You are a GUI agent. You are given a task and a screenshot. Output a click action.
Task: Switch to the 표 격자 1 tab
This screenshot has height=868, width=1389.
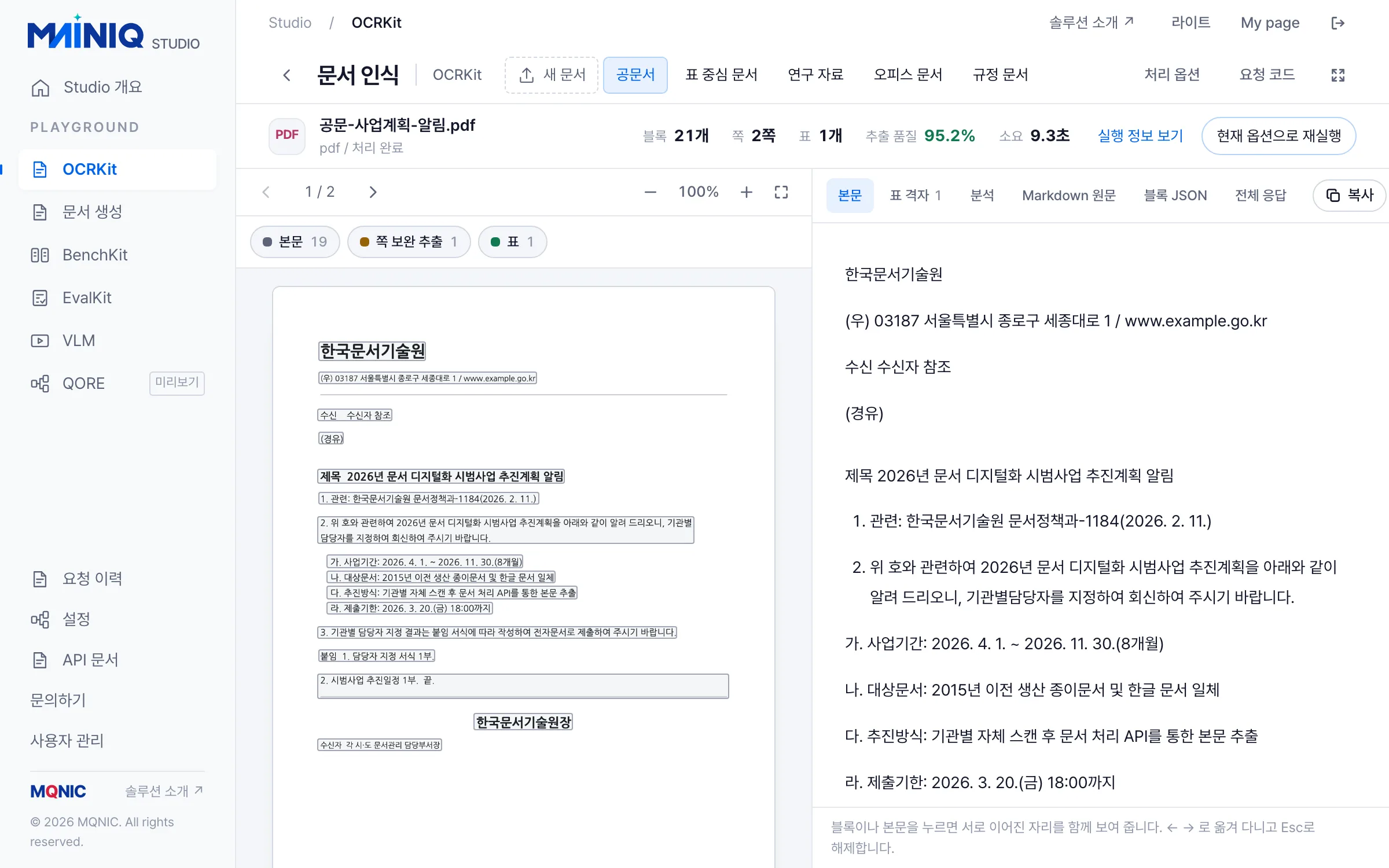(x=915, y=196)
